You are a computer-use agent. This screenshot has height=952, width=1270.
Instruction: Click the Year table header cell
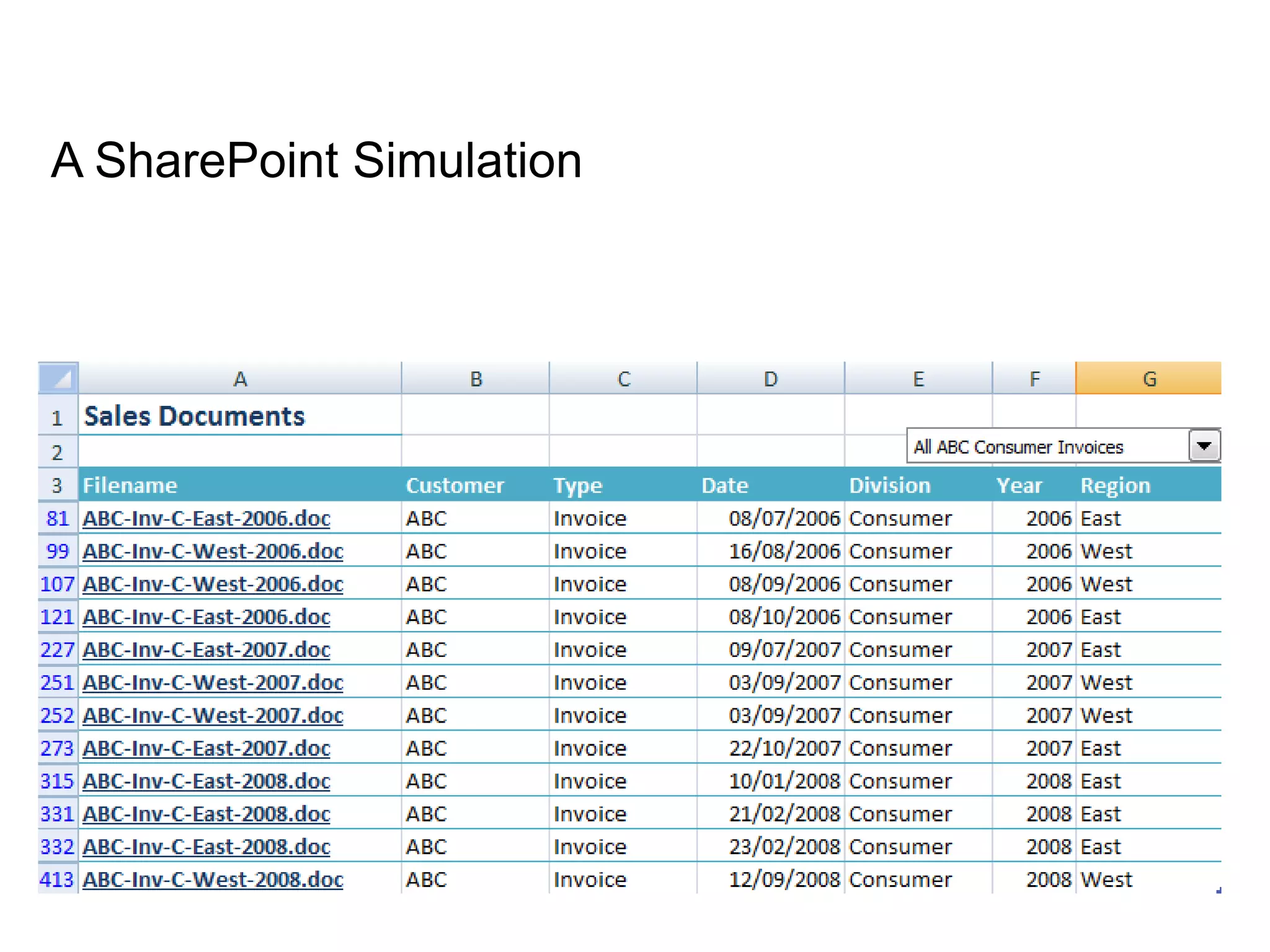point(1034,485)
